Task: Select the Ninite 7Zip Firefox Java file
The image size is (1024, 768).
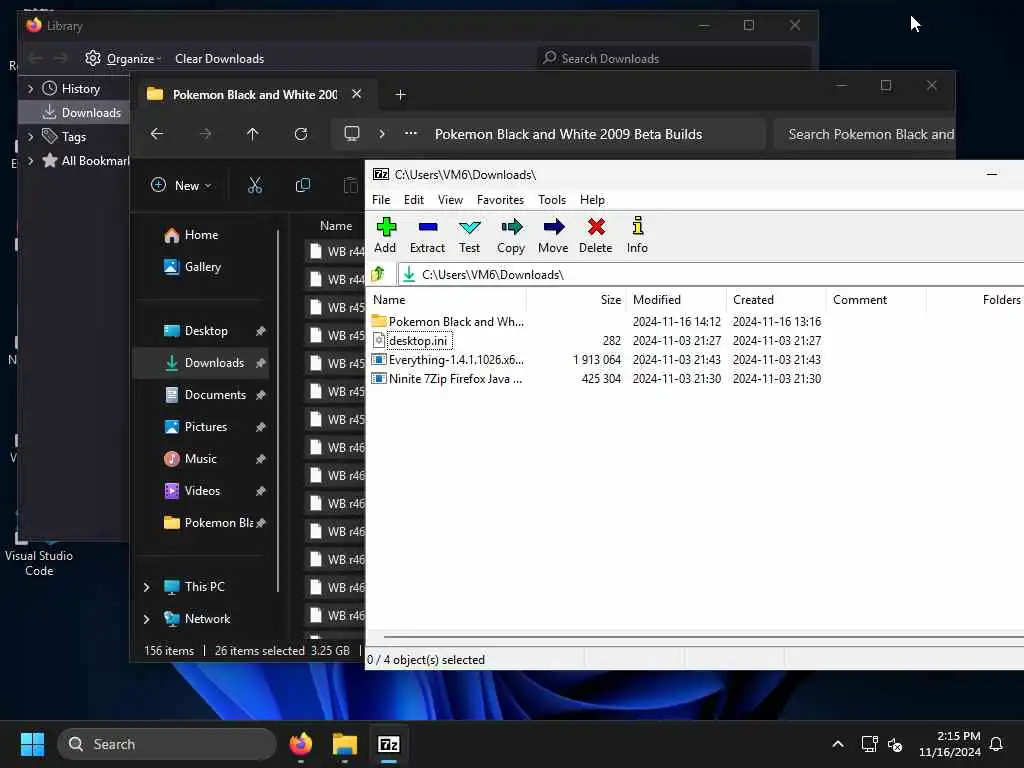Action: pos(447,378)
